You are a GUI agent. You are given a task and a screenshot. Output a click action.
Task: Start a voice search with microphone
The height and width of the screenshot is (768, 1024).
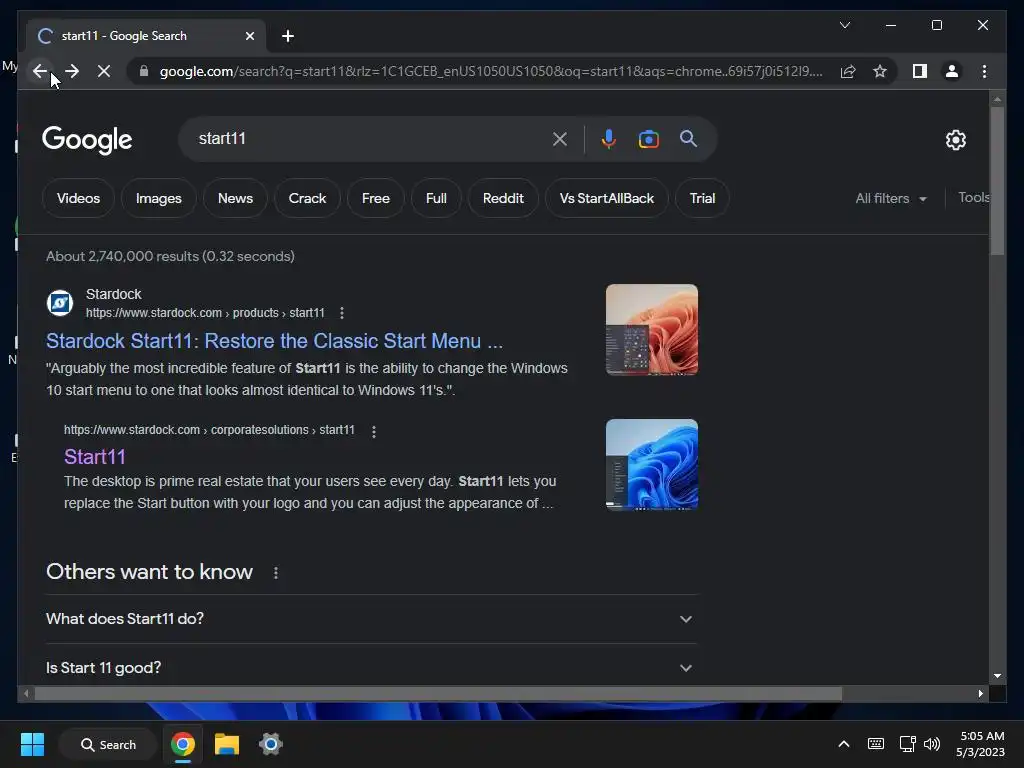tap(609, 138)
